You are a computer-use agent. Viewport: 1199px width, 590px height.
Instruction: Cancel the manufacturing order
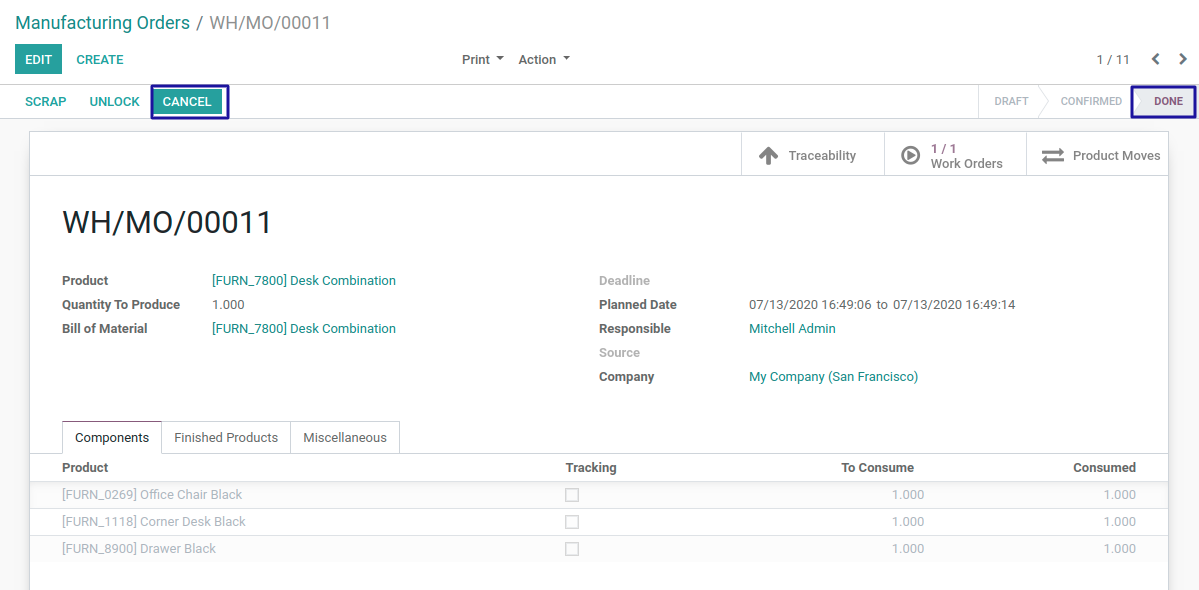(x=187, y=102)
